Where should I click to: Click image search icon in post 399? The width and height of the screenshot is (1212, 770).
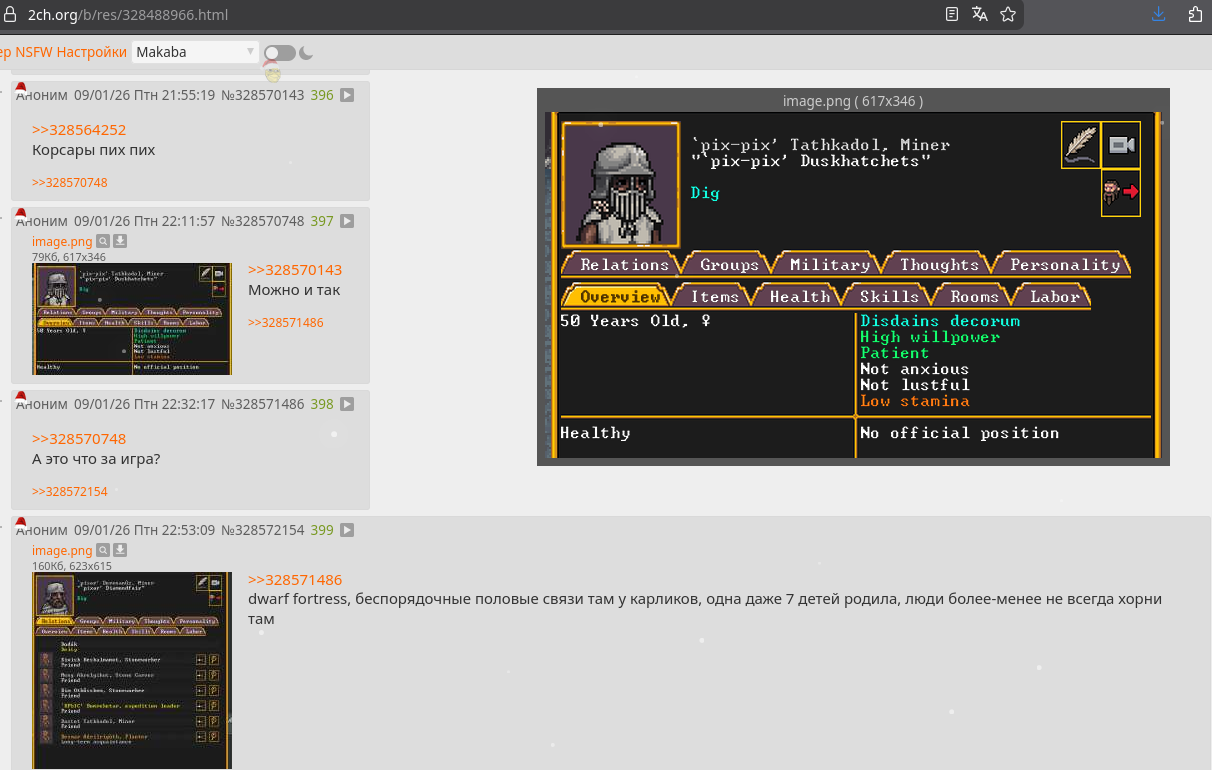[103, 551]
